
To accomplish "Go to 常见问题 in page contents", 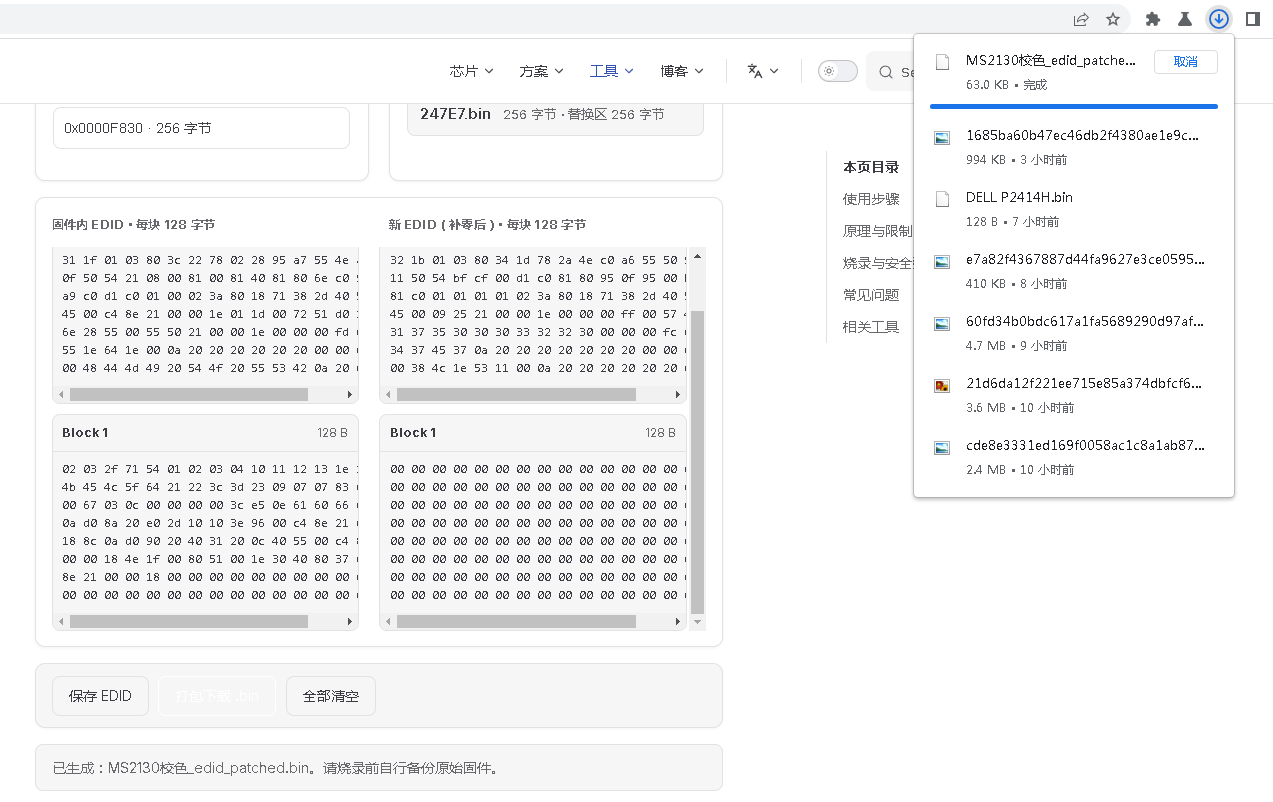I will coord(871,295).
